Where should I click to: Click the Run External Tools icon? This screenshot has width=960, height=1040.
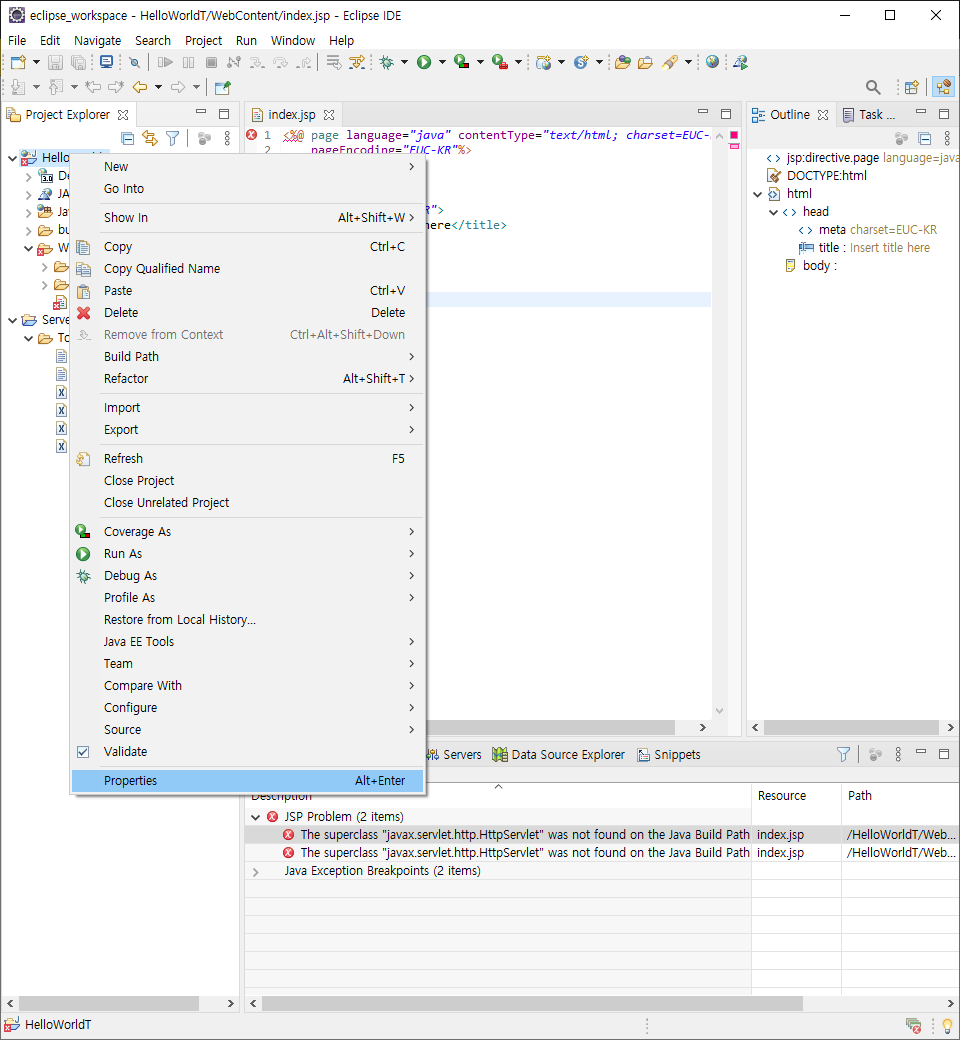[500, 62]
